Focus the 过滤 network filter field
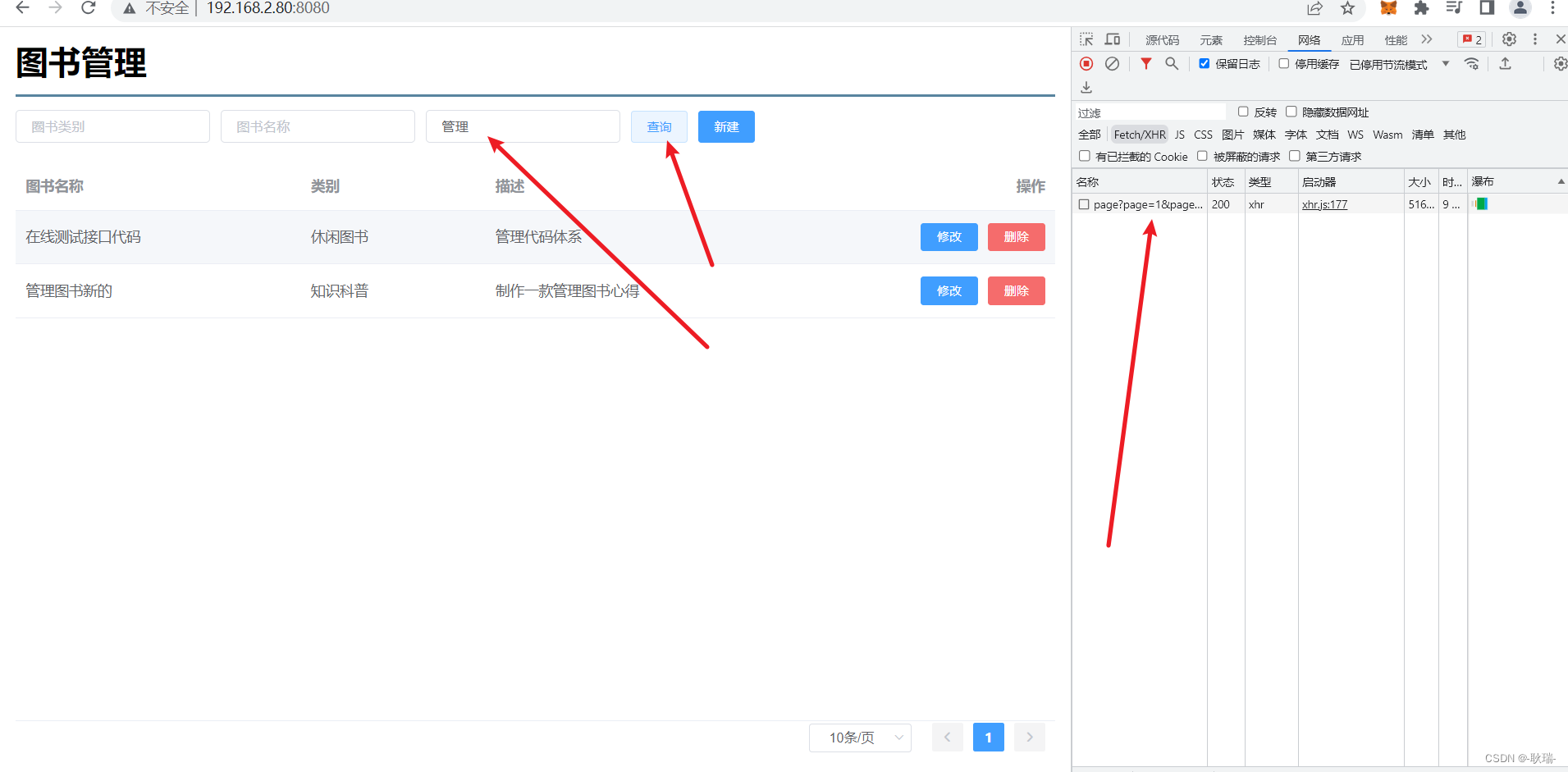This screenshot has height=772, width=1568. coord(1150,112)
